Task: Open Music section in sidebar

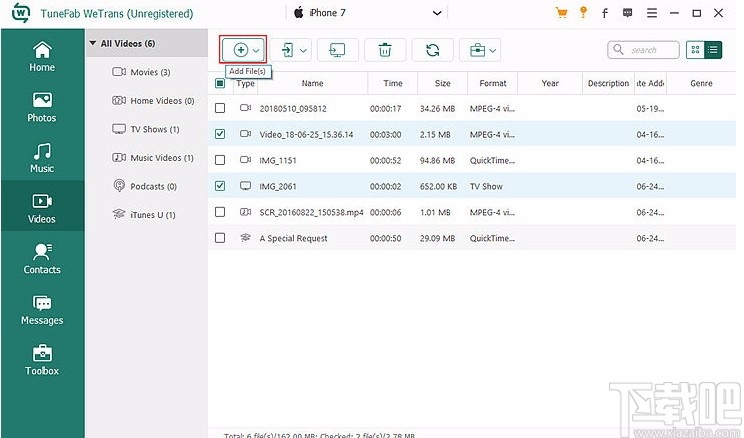Action: 42,158
